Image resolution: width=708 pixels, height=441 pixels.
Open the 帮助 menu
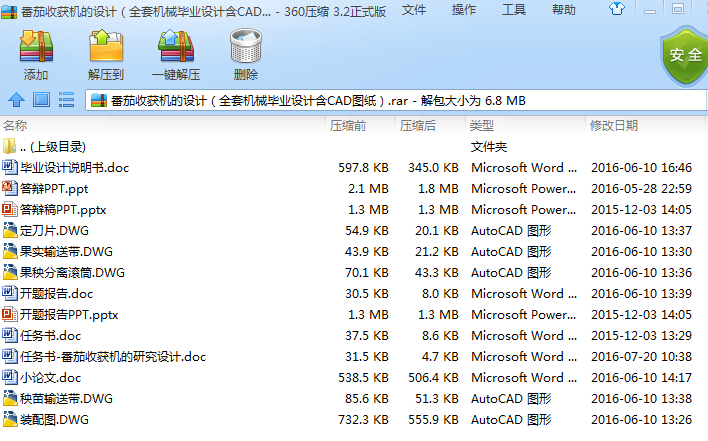564,9
